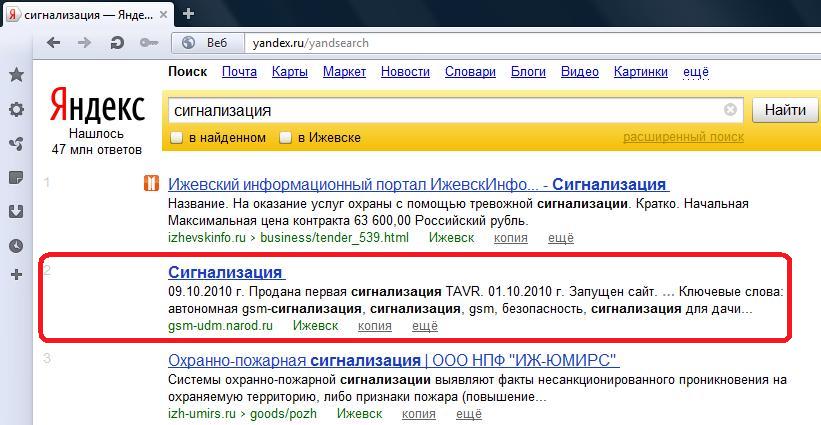Open the izhevskinfo.ru green URL link

point(288,238)
